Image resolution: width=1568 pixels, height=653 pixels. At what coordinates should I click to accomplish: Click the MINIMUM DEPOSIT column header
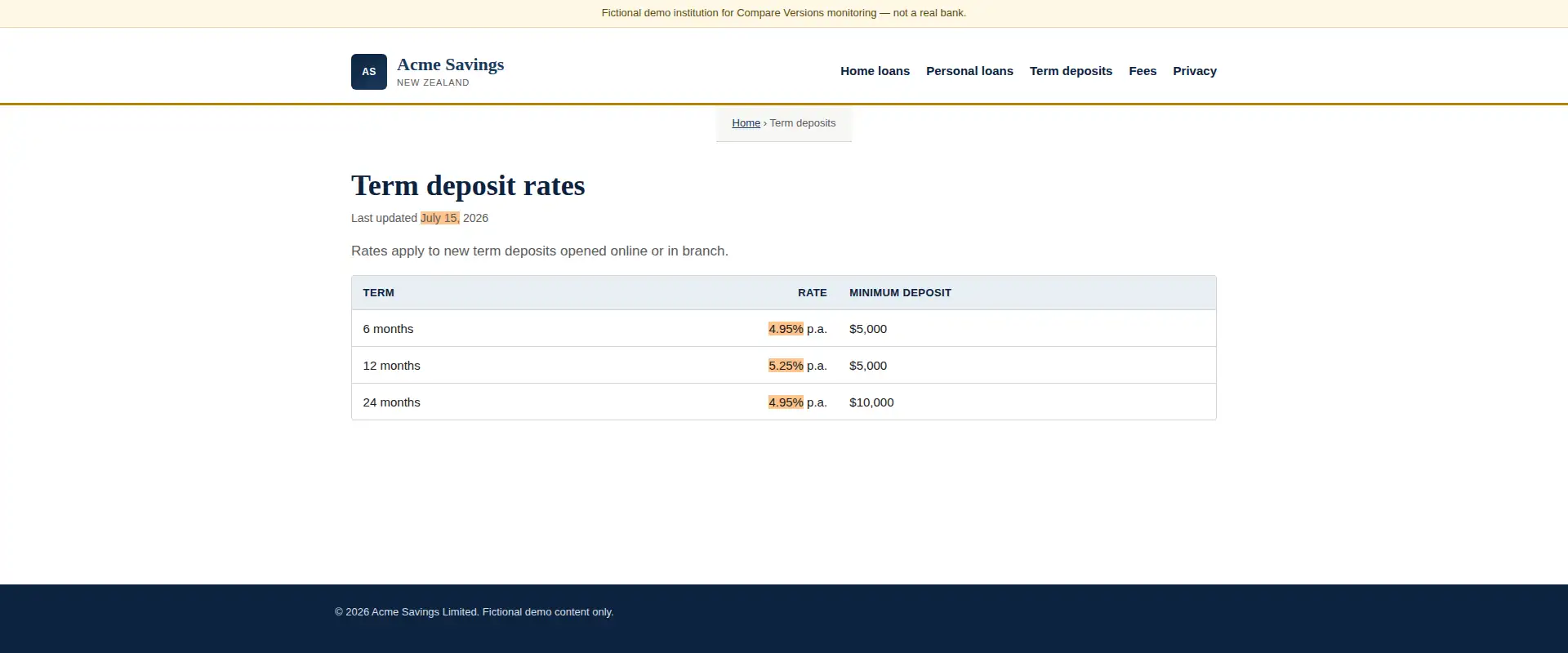[x=900, y=293]
